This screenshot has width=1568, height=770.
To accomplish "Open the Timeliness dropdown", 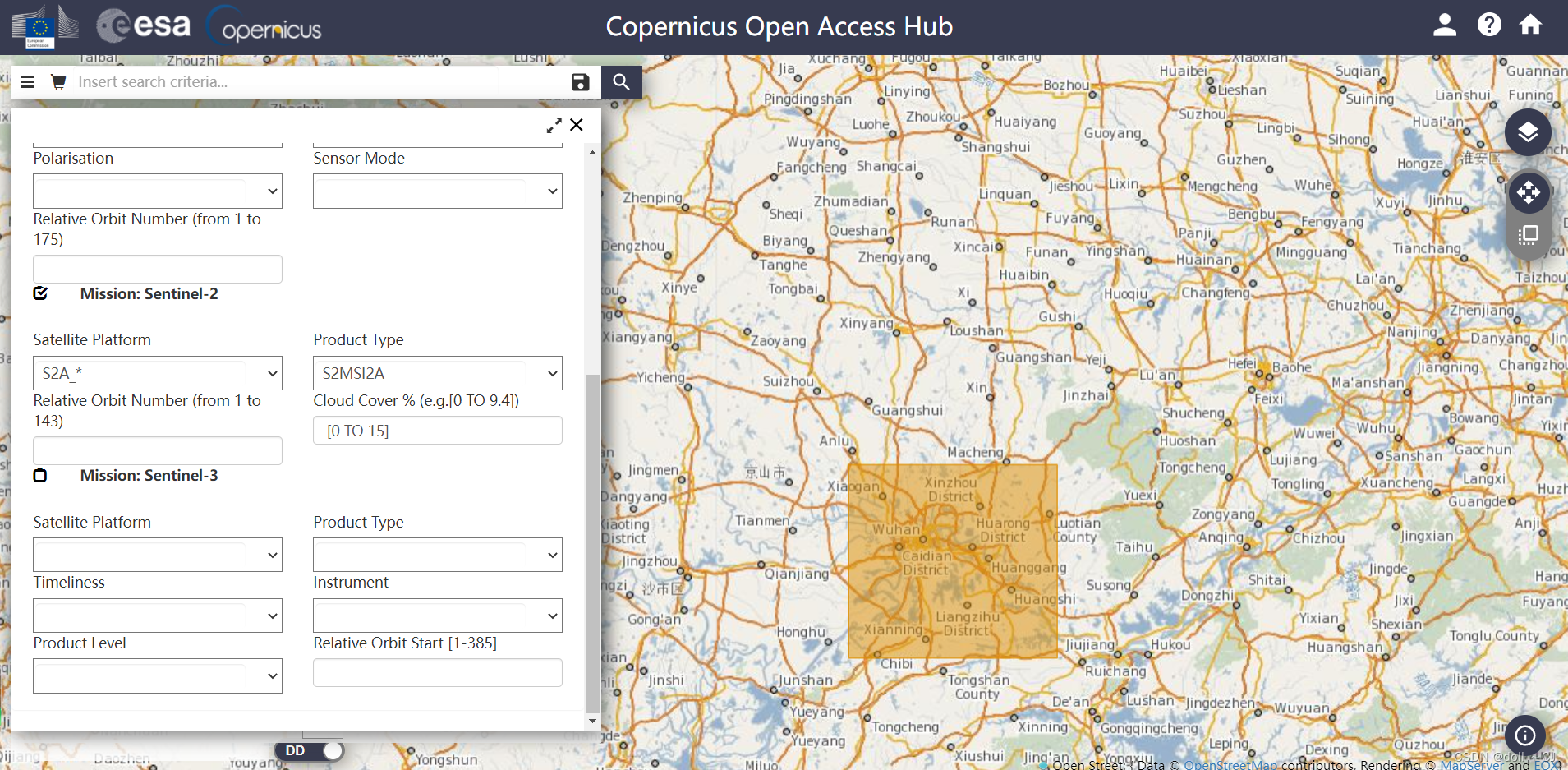I will point(158,616).
